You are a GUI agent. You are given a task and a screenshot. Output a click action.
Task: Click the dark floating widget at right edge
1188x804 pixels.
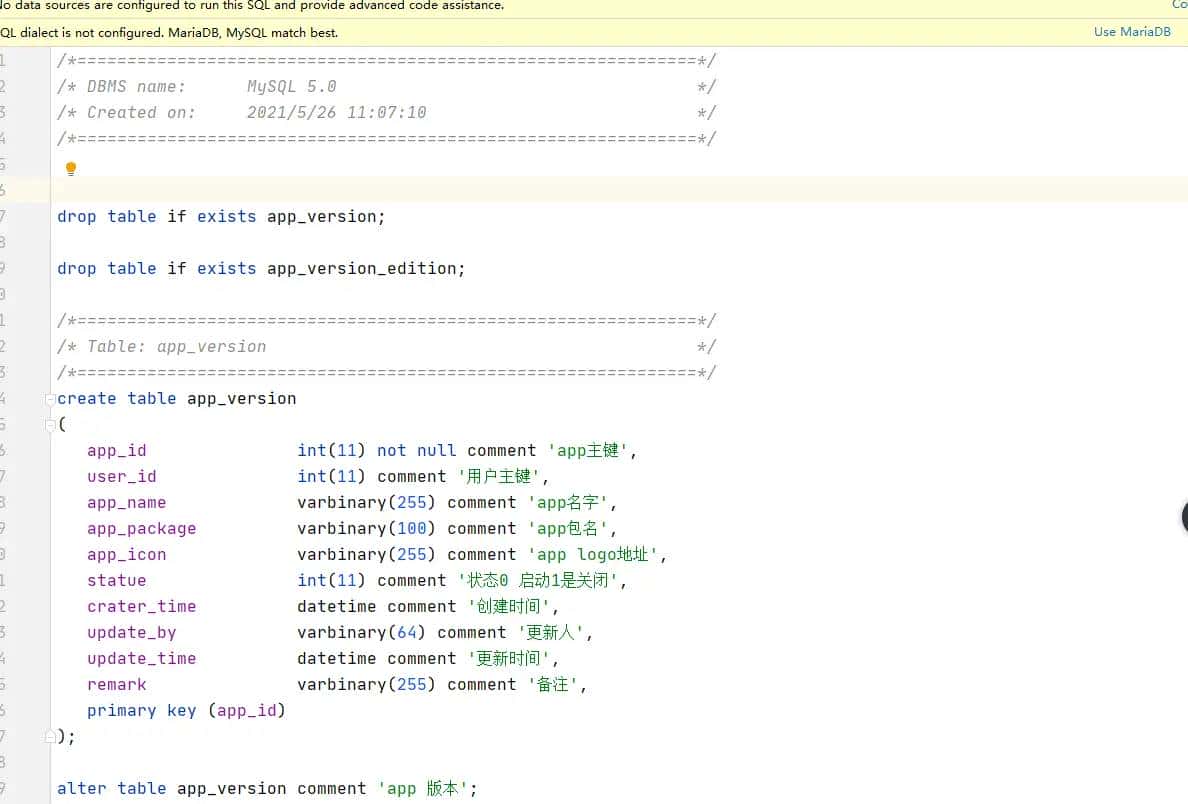1183,517
